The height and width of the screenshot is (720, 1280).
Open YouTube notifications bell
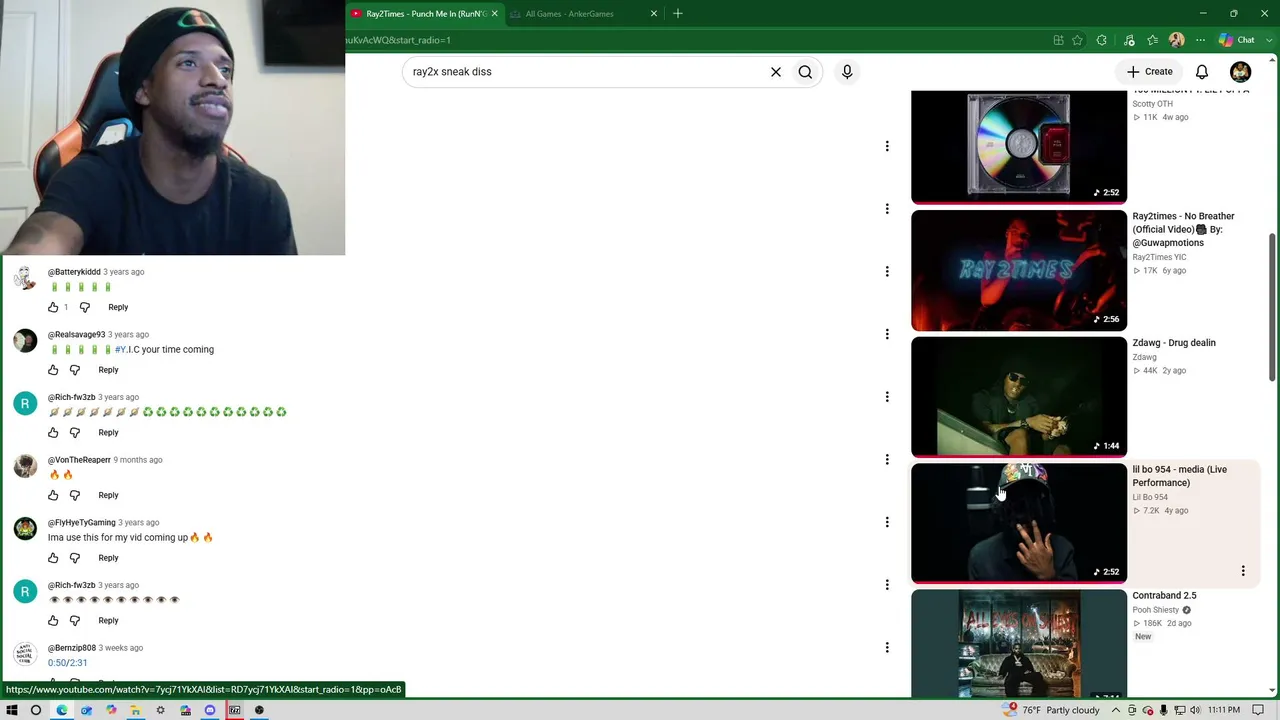(x=1202, y=72)
